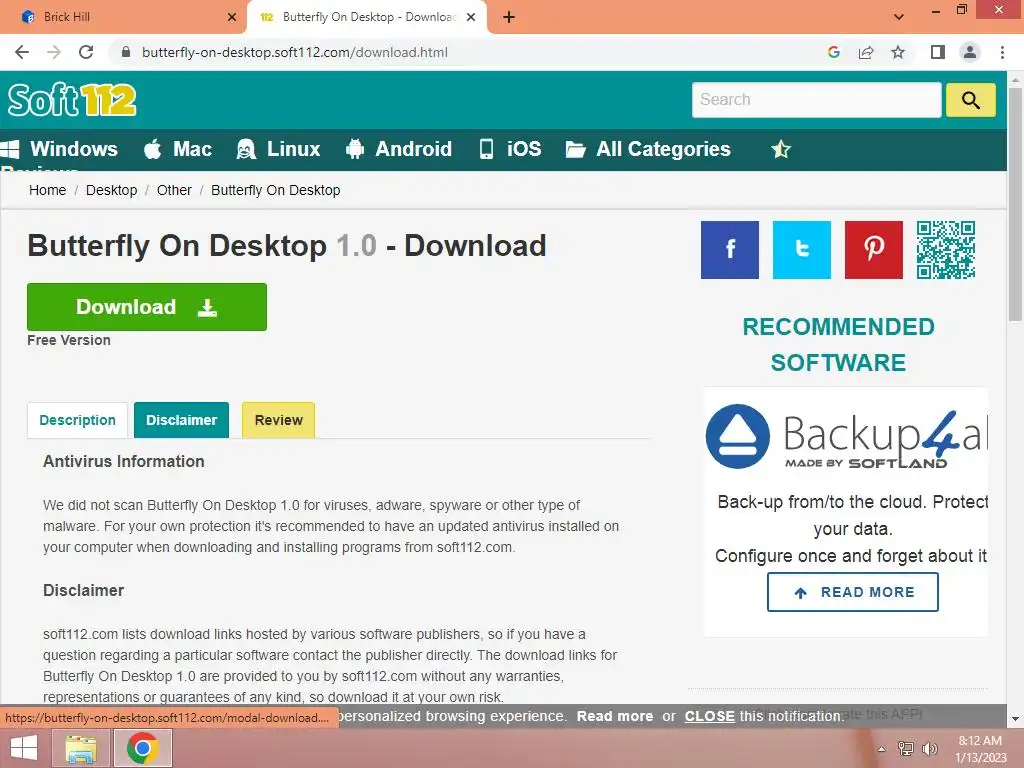Share page on Twitter
This screenshot has width=1024, height=768.
tap(801, 249)
